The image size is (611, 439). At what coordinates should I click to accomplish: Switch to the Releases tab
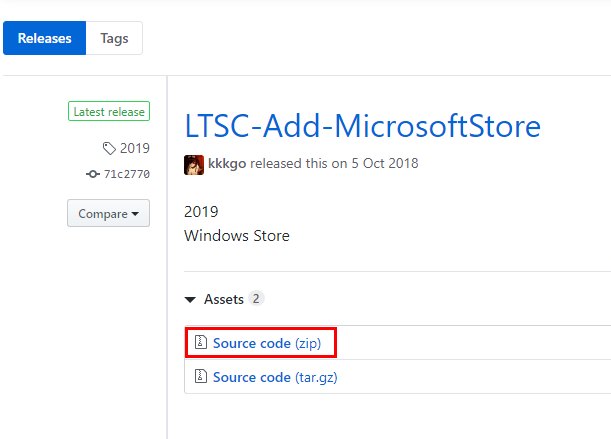pyautogui.click(x=44, y=38)
